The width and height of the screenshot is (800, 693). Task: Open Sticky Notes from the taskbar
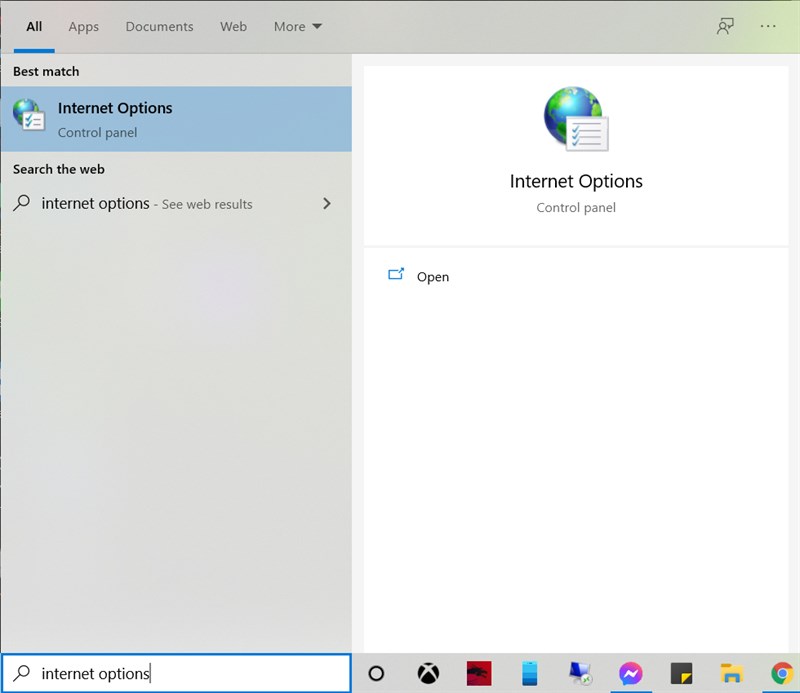point(681,674)
